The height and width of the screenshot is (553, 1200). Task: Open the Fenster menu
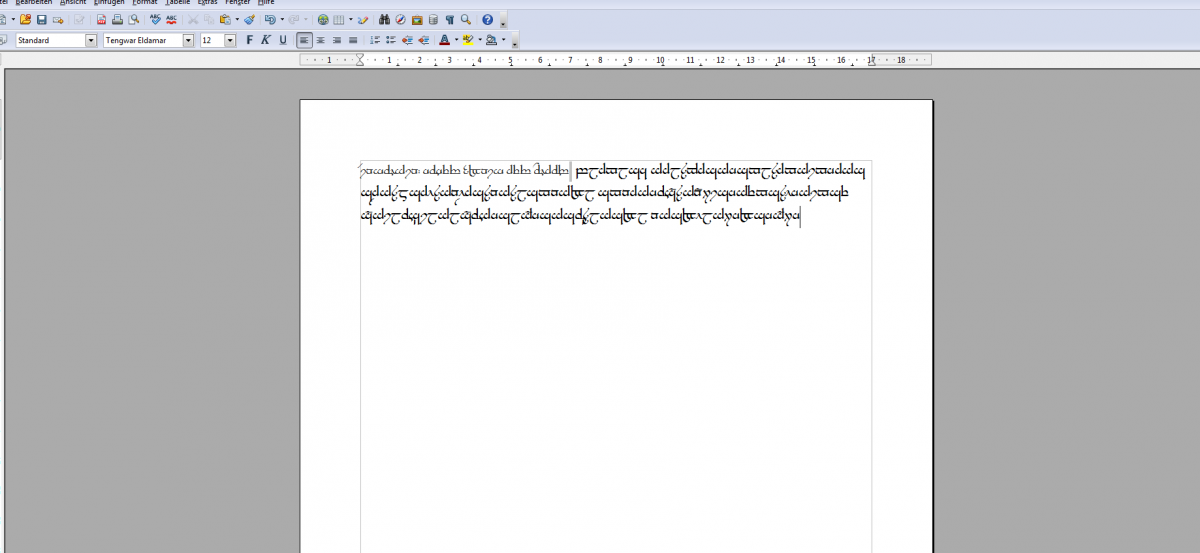coord(237,3)
